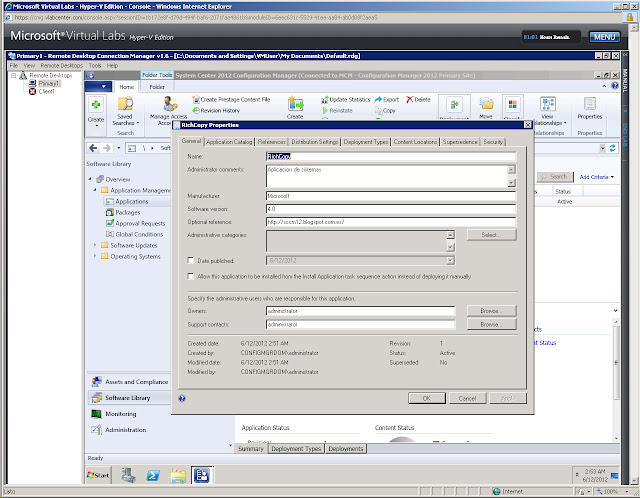Click the Name input field

click(x=391, y=156)
